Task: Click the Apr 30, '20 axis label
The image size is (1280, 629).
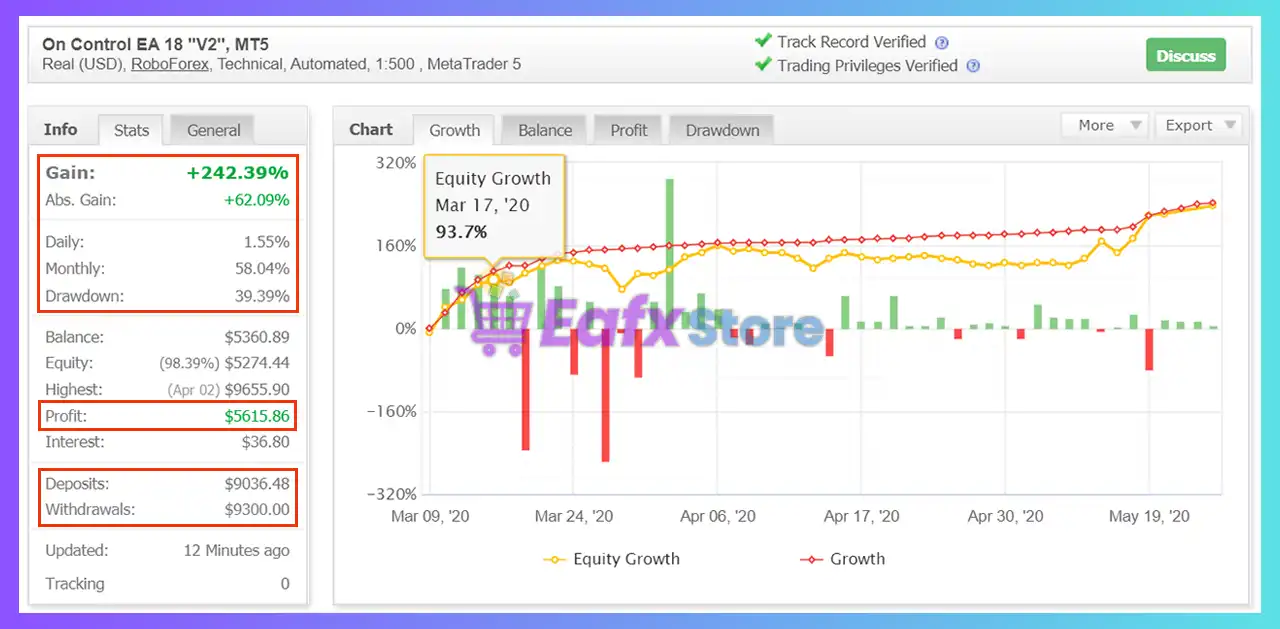Action: click(x=1006, y=516)
